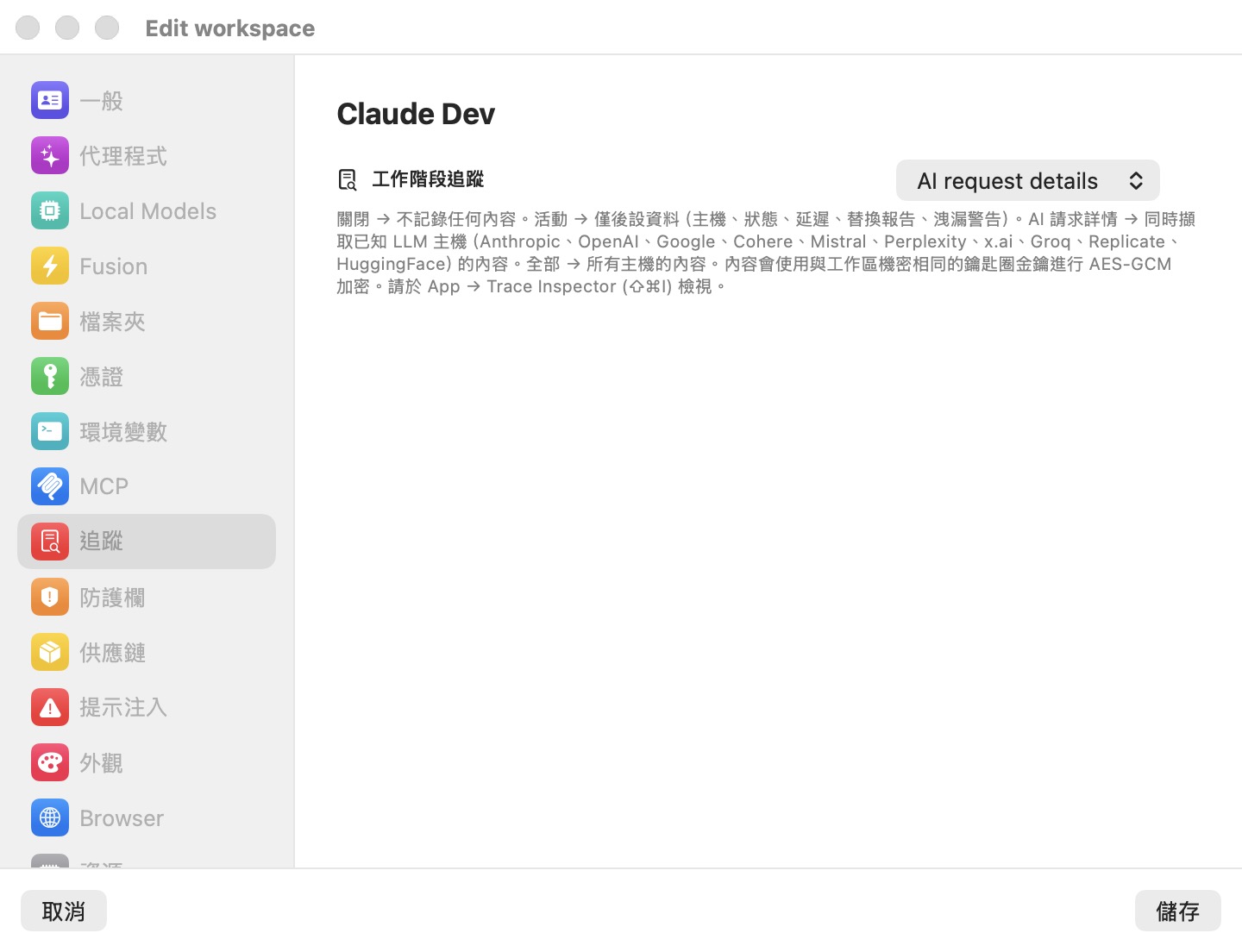
Task: Switch to the 代理程式 section
Action: coord(147,156)
